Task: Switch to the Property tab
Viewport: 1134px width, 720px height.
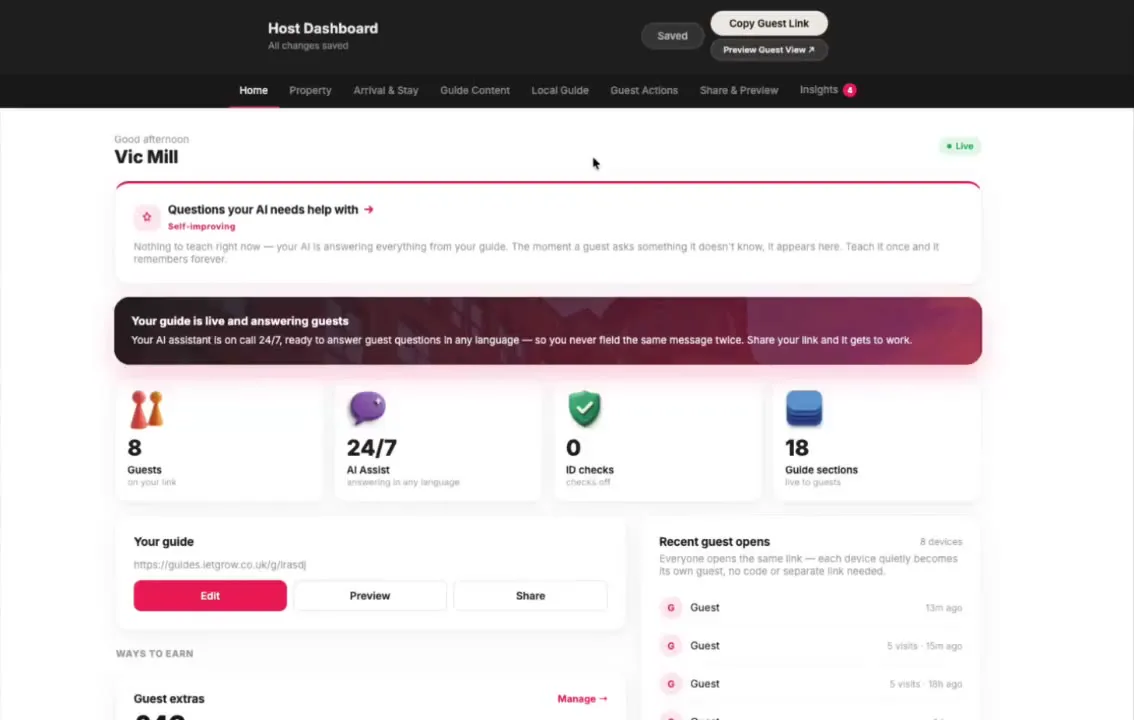Action: point(310,90)
